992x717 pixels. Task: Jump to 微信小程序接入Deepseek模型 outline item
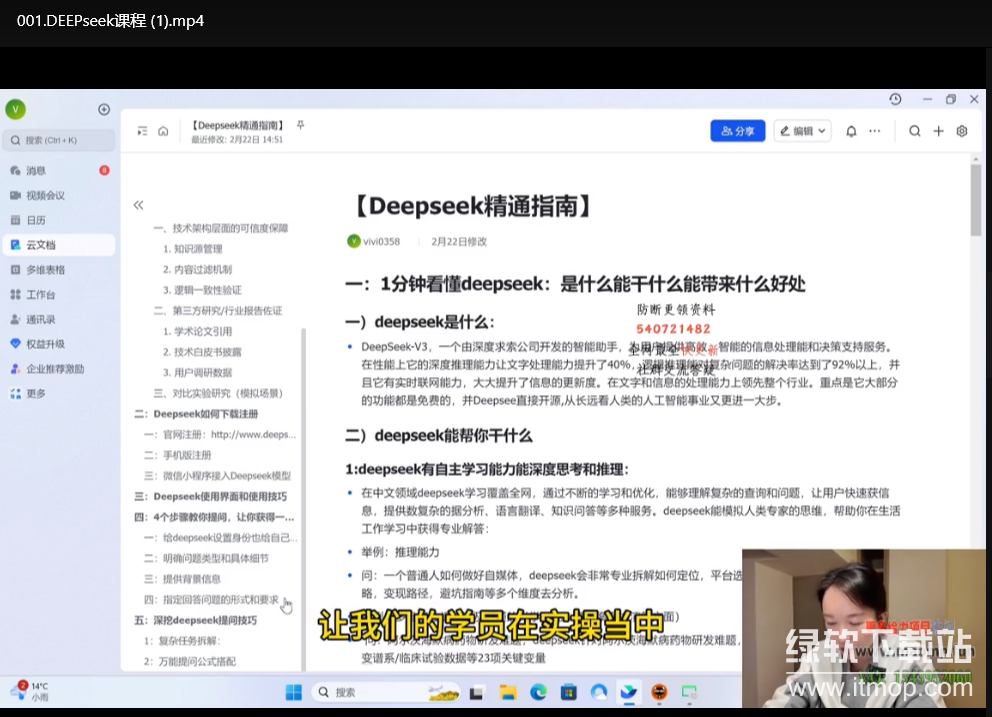pos(218,476)
